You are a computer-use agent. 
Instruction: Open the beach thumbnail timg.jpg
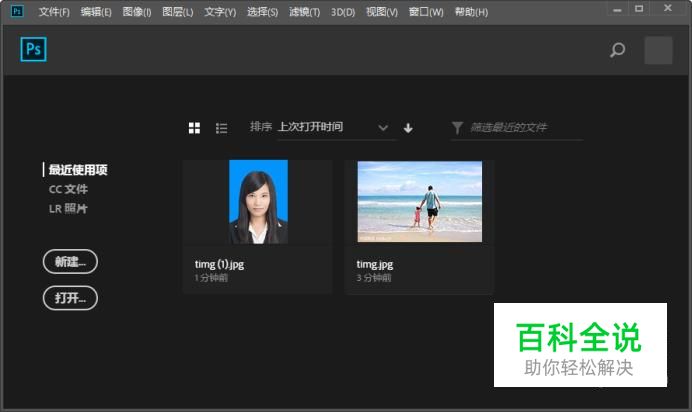coord(420,202)
